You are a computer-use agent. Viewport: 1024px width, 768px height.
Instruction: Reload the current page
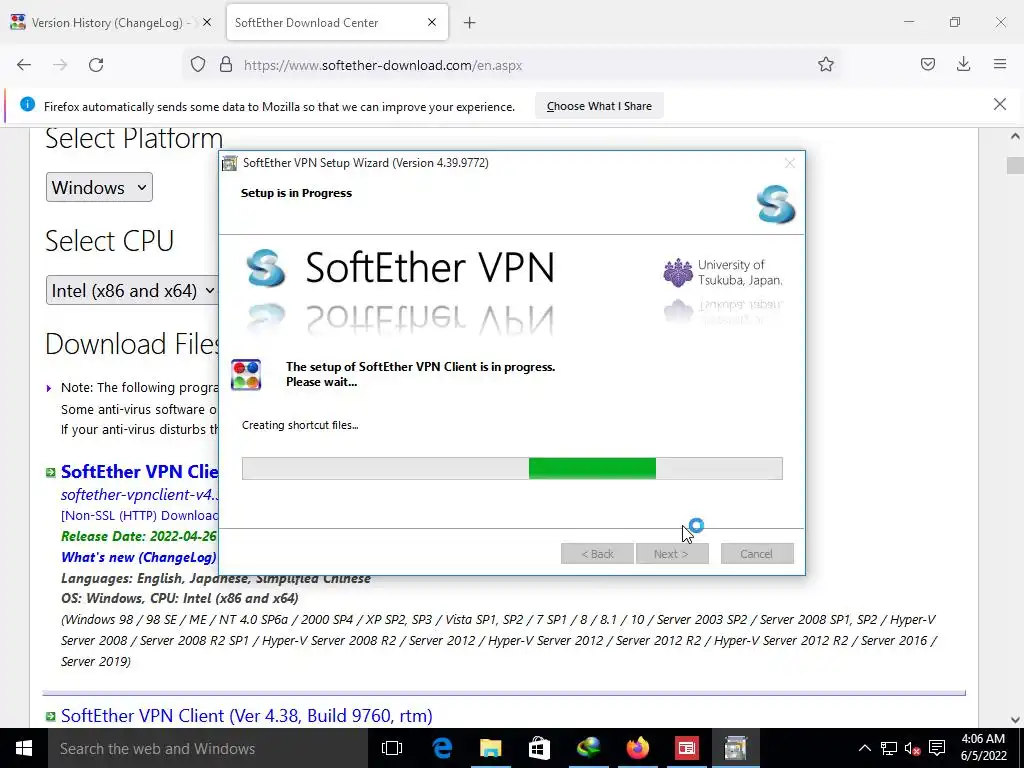point(96,65)
